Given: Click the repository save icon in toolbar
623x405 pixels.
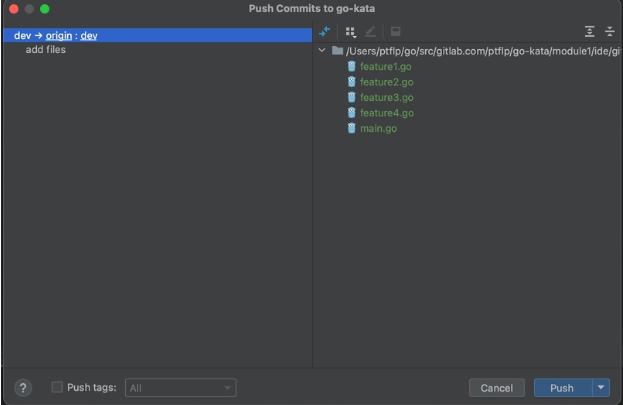Looking at the screenshot, I should [x=395, y=32].
